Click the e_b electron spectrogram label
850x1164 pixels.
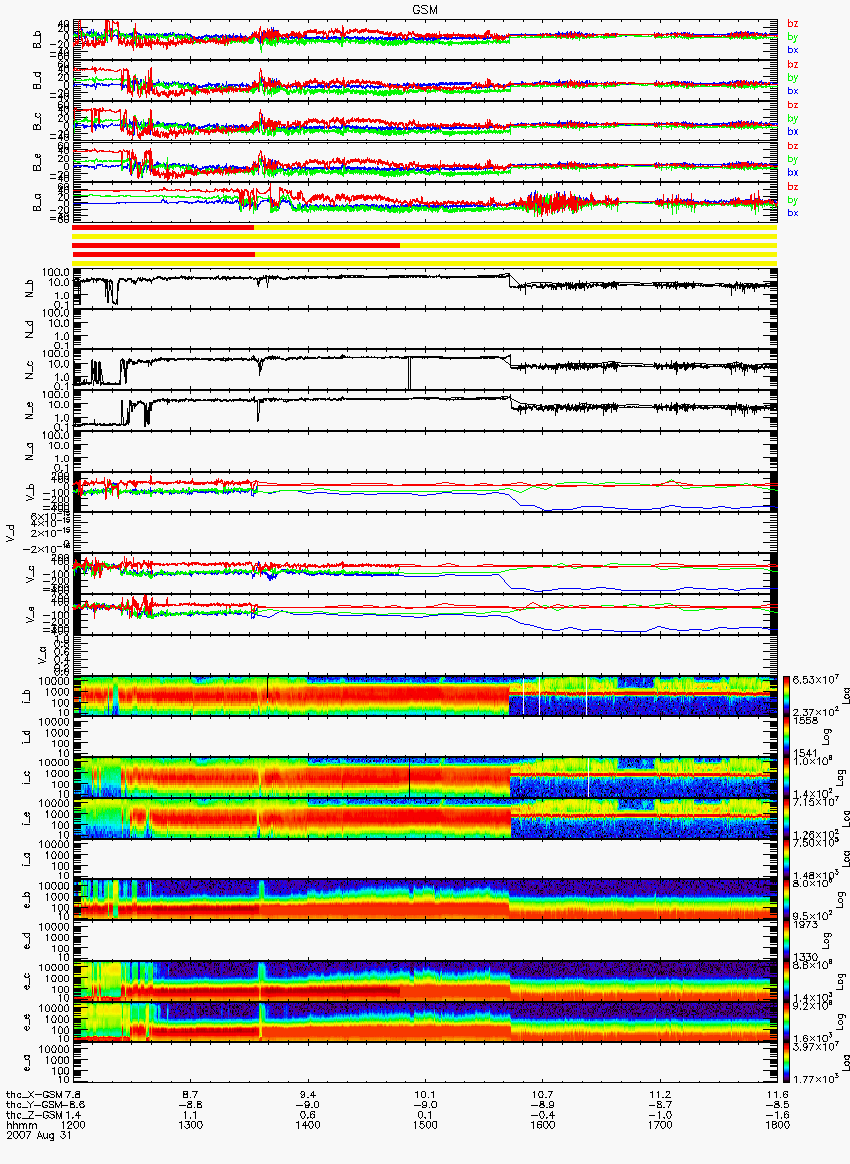point(27,899)
